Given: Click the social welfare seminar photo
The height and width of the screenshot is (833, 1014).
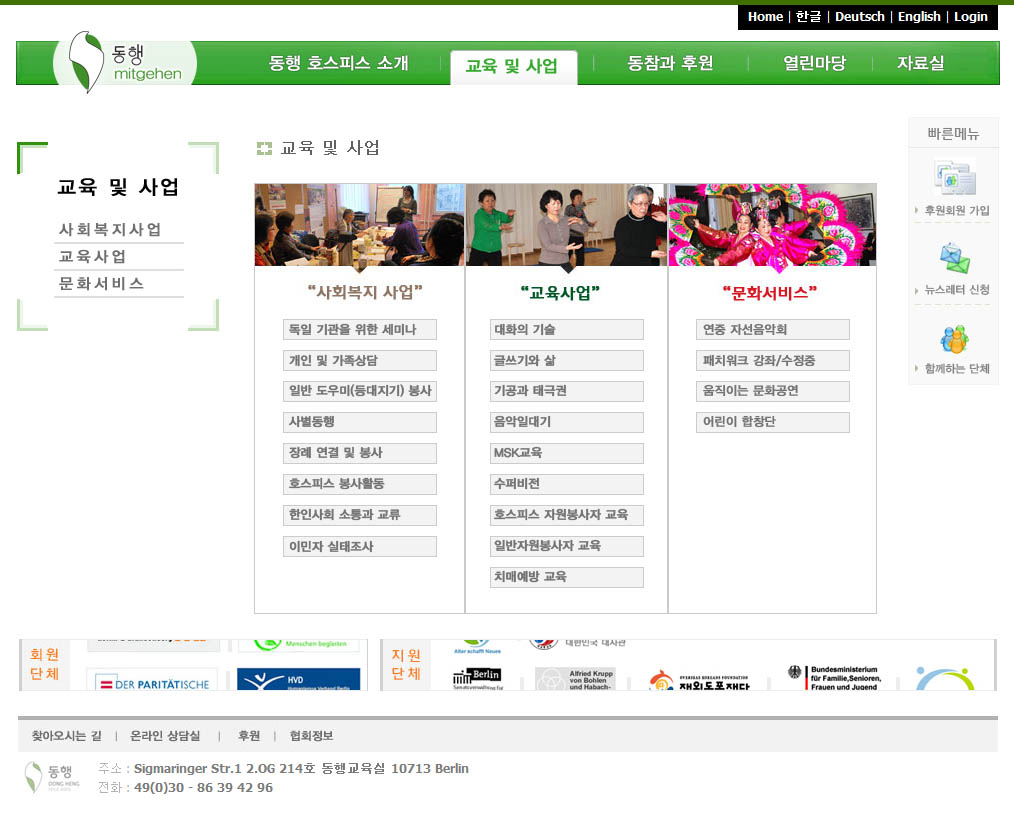Looking at the screenshot, I should coord(359,225).
